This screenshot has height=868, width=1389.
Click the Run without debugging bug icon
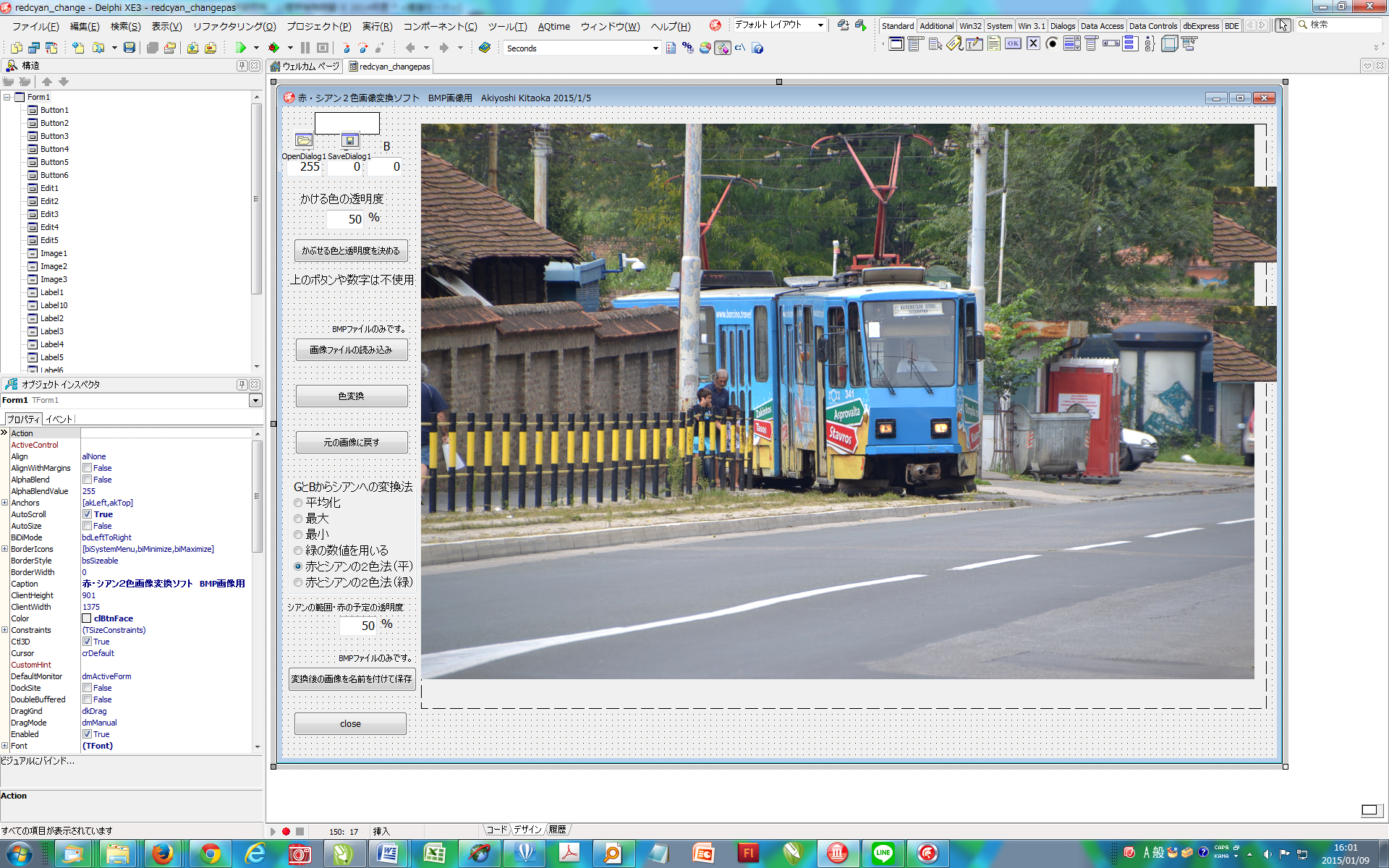click(x=273, y=48)
